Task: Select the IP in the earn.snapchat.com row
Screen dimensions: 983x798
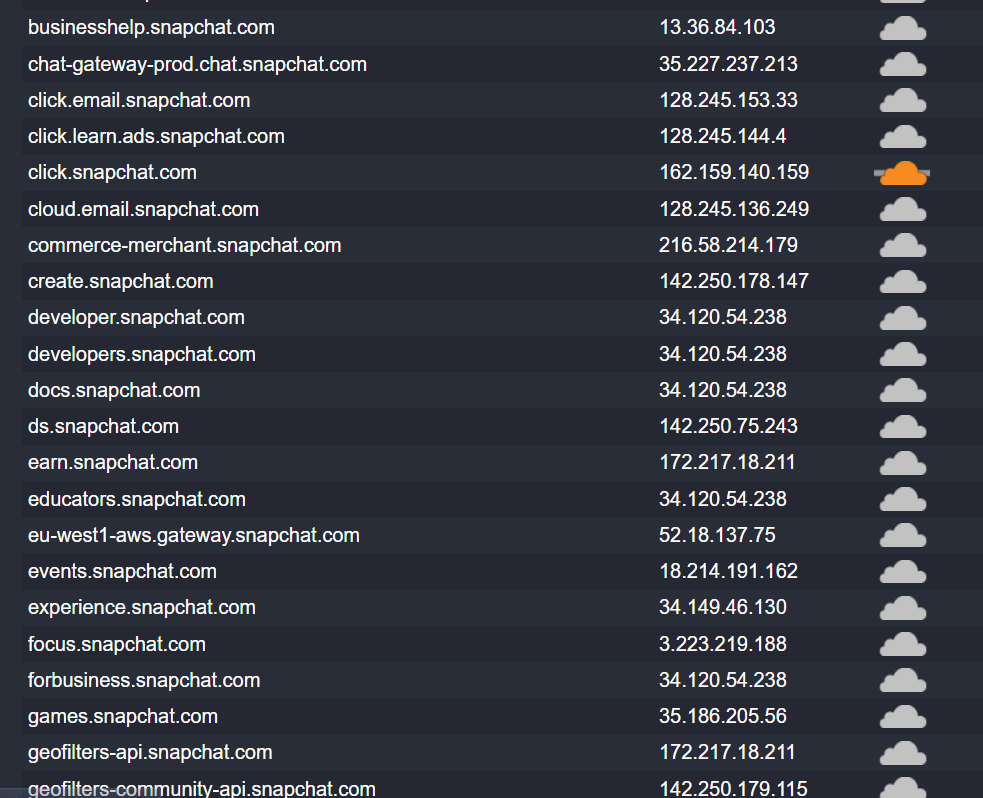Action: [727, 463]
